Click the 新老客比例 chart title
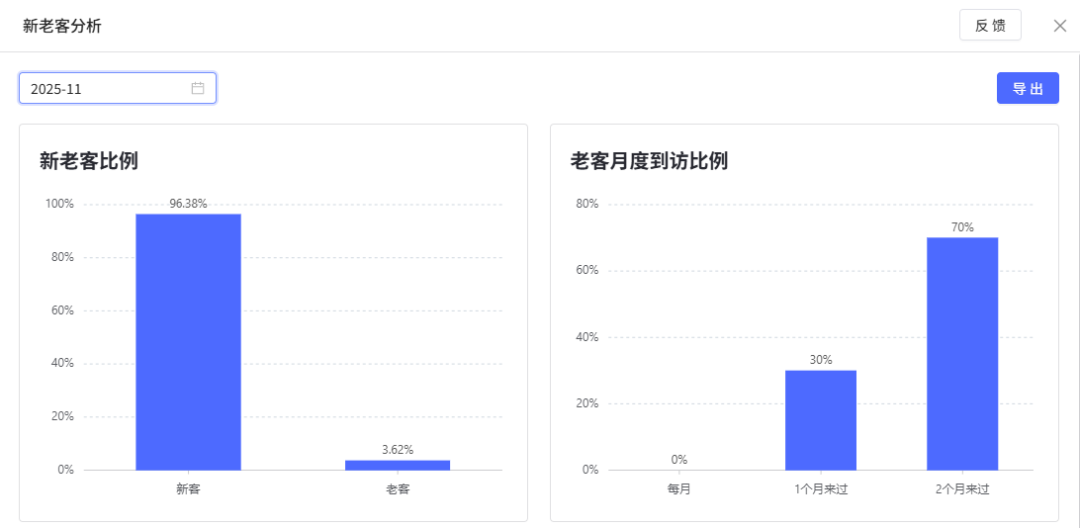Image resolution: width=1080 pixels, height=528 pixels. pyautogui.click(x=88, y=161)
